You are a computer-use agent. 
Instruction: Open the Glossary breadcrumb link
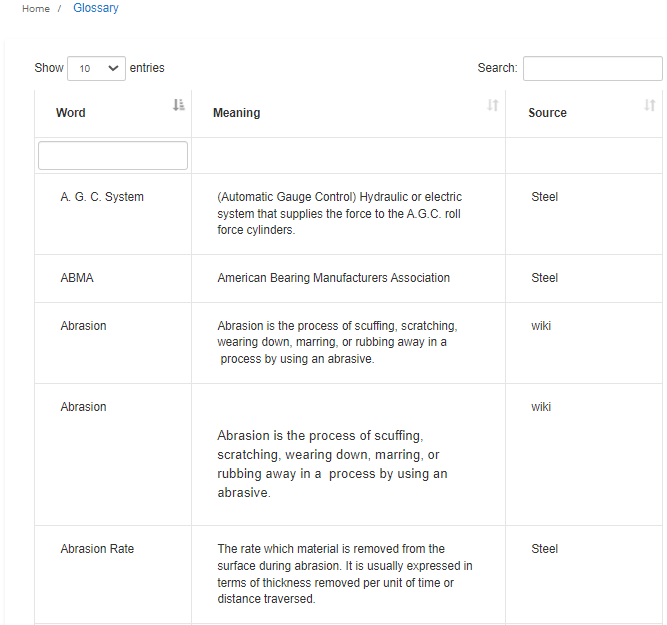(96, 8)
